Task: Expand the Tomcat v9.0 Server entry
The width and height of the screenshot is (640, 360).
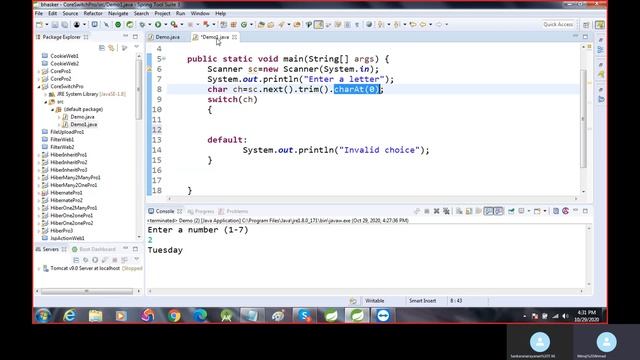Action: 39,269
